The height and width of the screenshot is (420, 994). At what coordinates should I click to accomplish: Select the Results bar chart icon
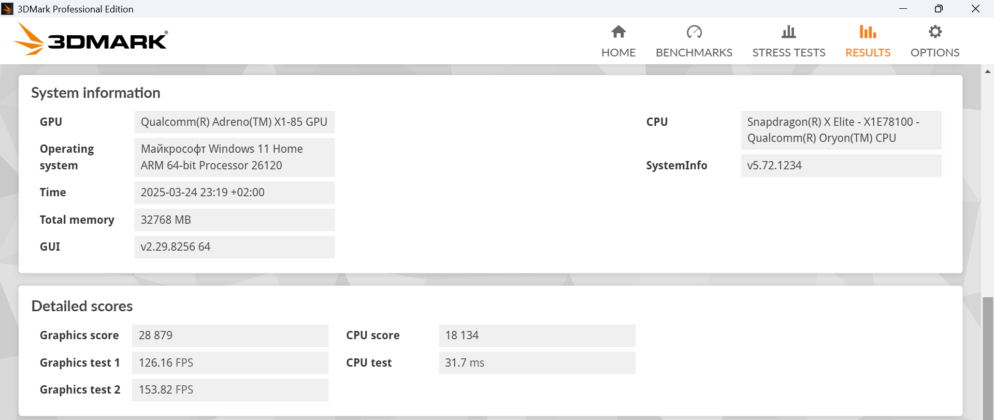867,32
